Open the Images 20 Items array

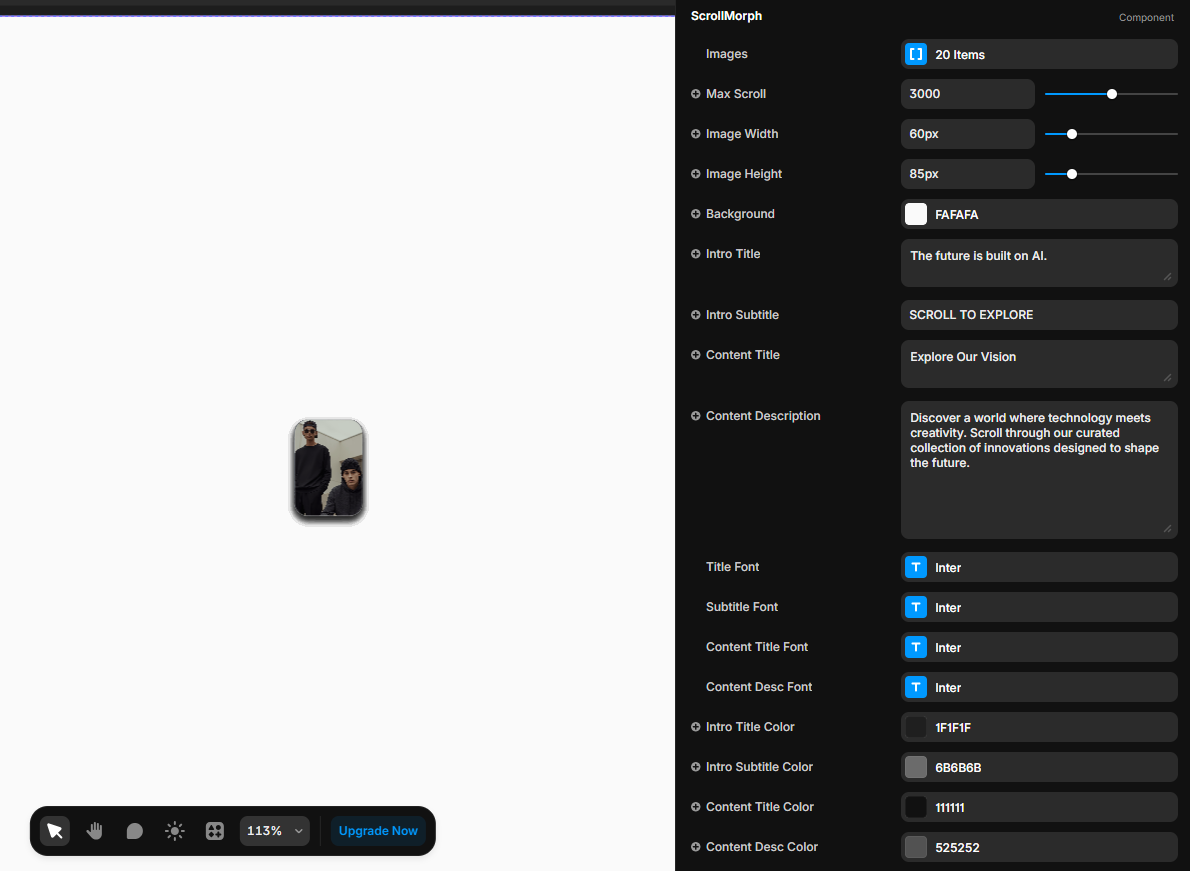[1038, 55]
